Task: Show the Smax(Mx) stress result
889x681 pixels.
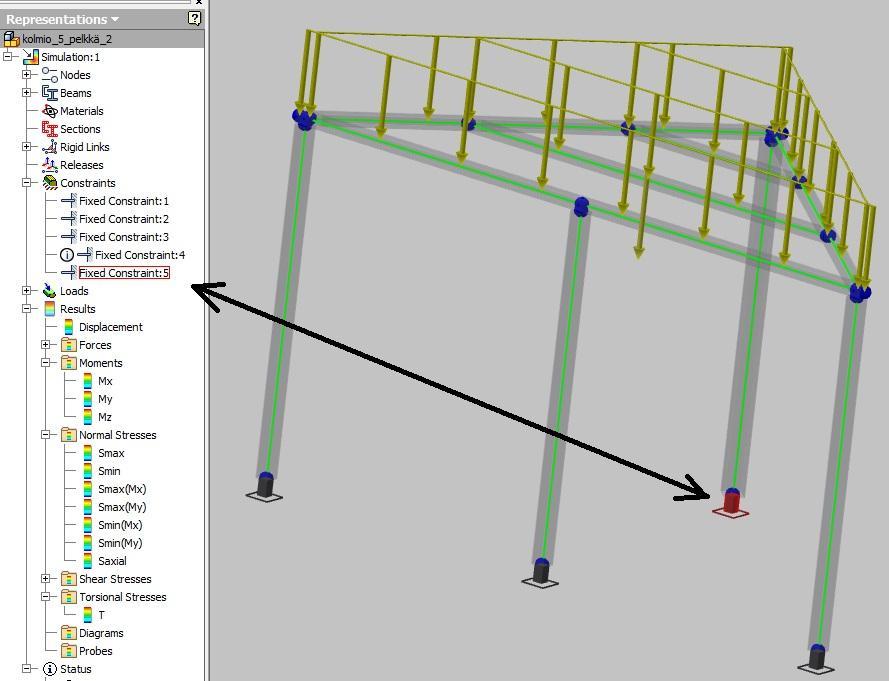Action: pyautogui.click(x=122, y=489)
